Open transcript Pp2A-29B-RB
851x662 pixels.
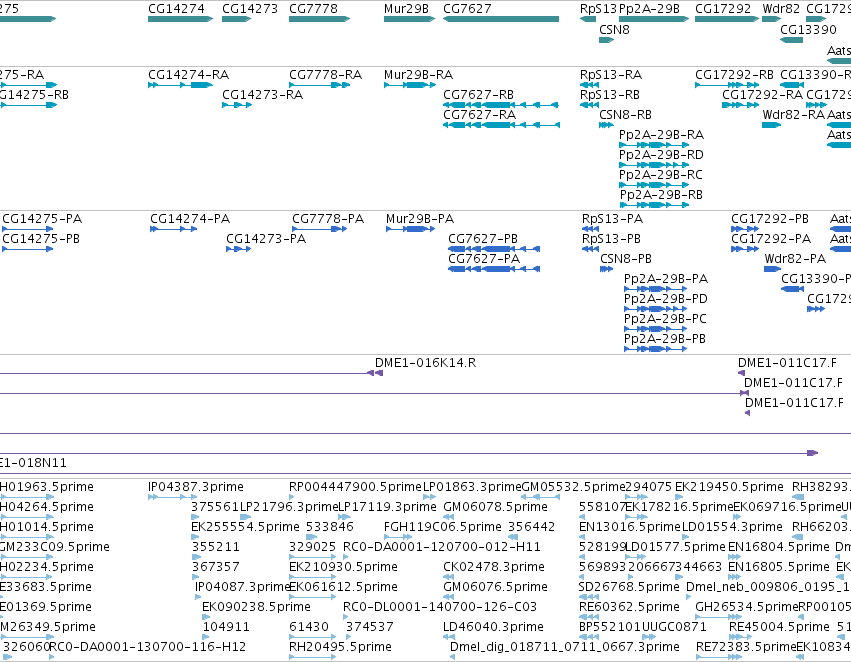click(x=661, y=195)
